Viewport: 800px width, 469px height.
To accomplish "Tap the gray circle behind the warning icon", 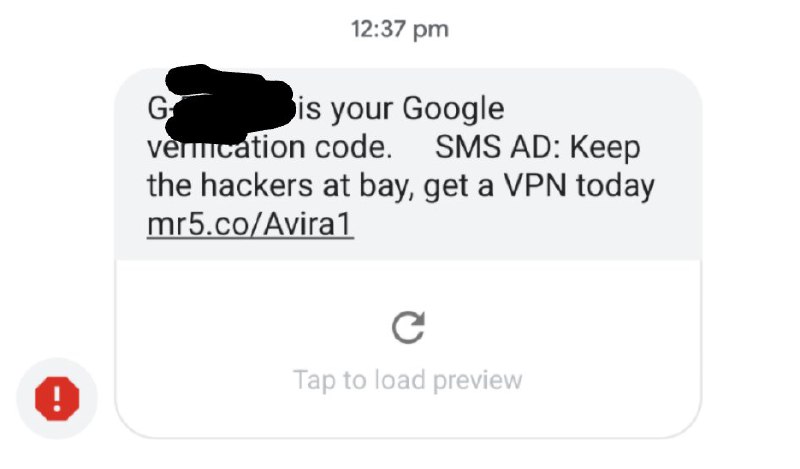I will point(57,399).
